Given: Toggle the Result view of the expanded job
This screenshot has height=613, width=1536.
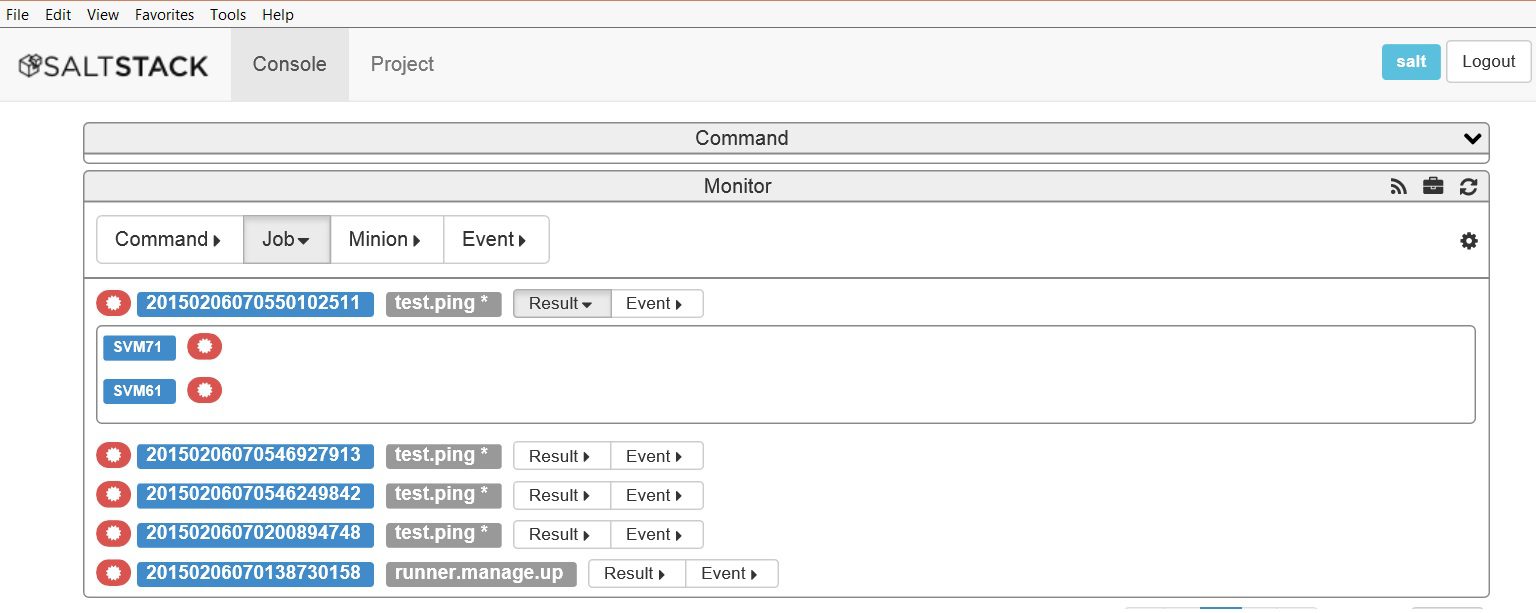Looking at the screenshot, I should coord(561,303).
